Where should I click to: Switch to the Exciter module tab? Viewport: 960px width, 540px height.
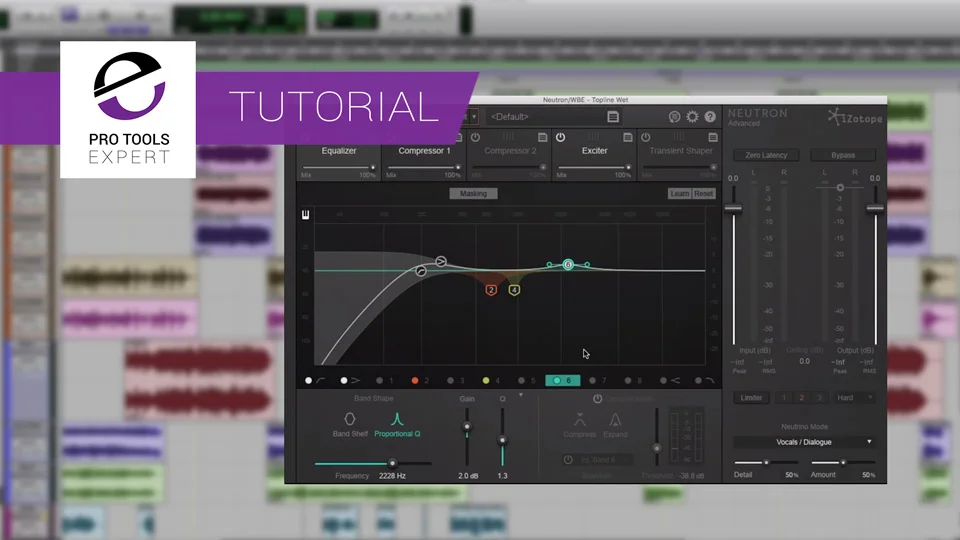click(594, 151)
